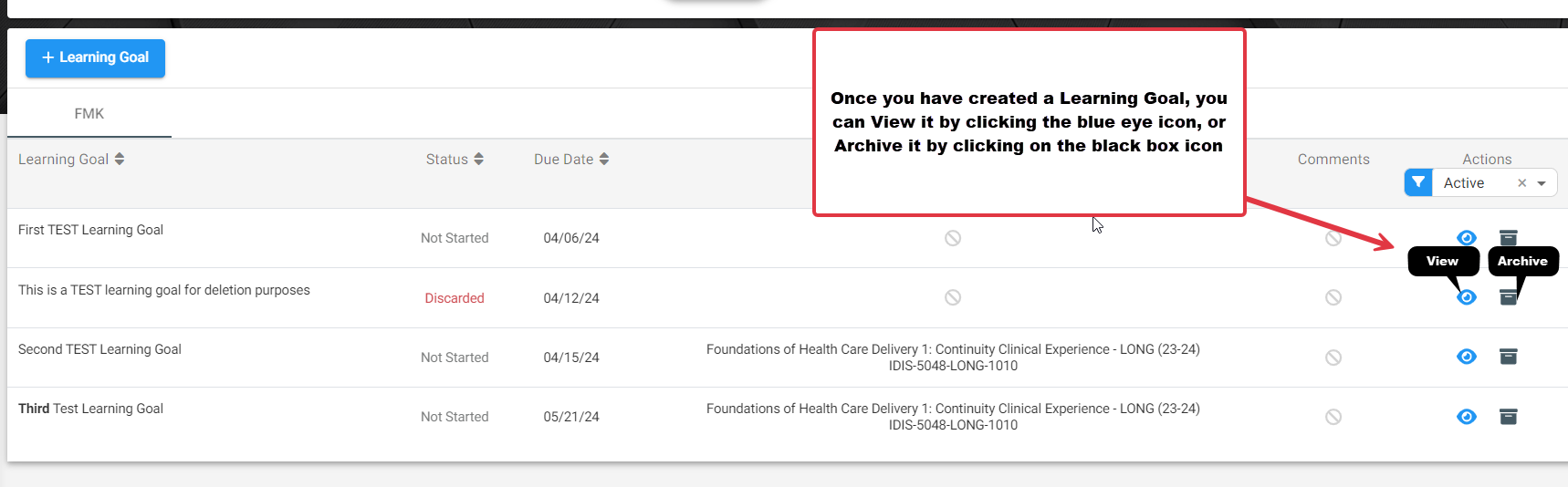1568x487 pixels.
Task: Click the comments icon for Second TEST Learning Goal
Action: tap(1333, 357)
